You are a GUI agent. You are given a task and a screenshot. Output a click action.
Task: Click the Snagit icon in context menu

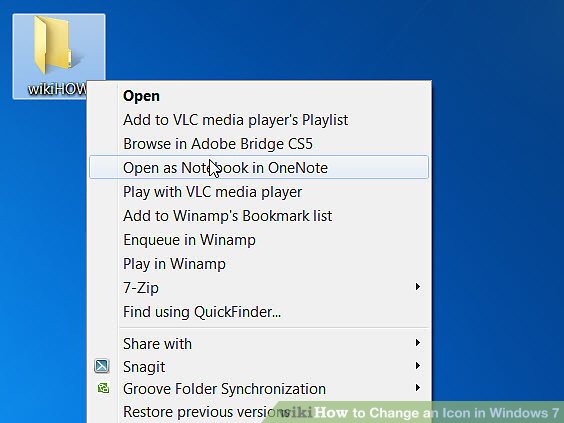(102, 366)
